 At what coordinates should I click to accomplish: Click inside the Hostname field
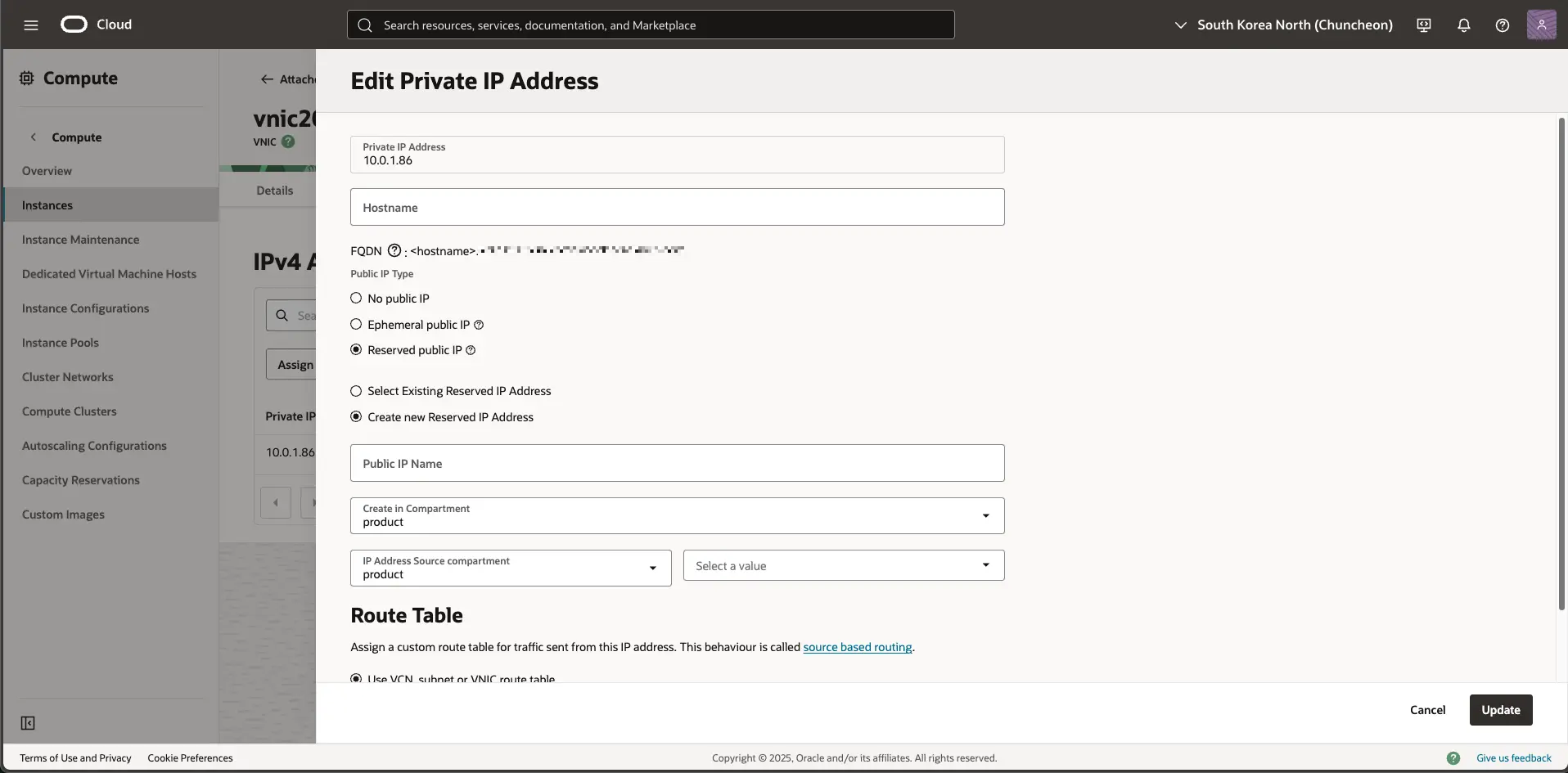pyautogui.click(x=677, y=207)
